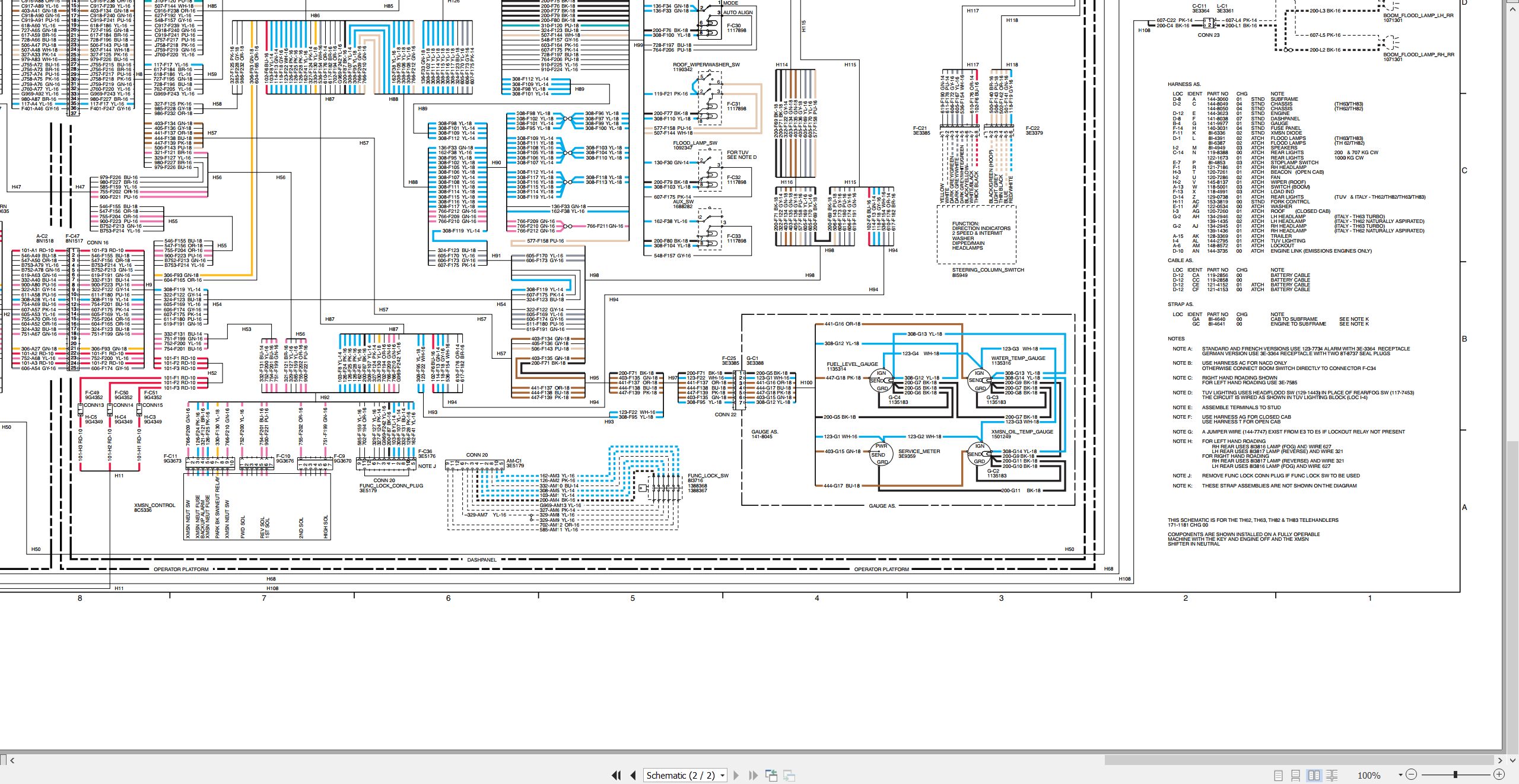Screen dimensions: 1519x784
Task: Click the FUEL_LEVEL_GAUGE label
Action: pos(852,364)
